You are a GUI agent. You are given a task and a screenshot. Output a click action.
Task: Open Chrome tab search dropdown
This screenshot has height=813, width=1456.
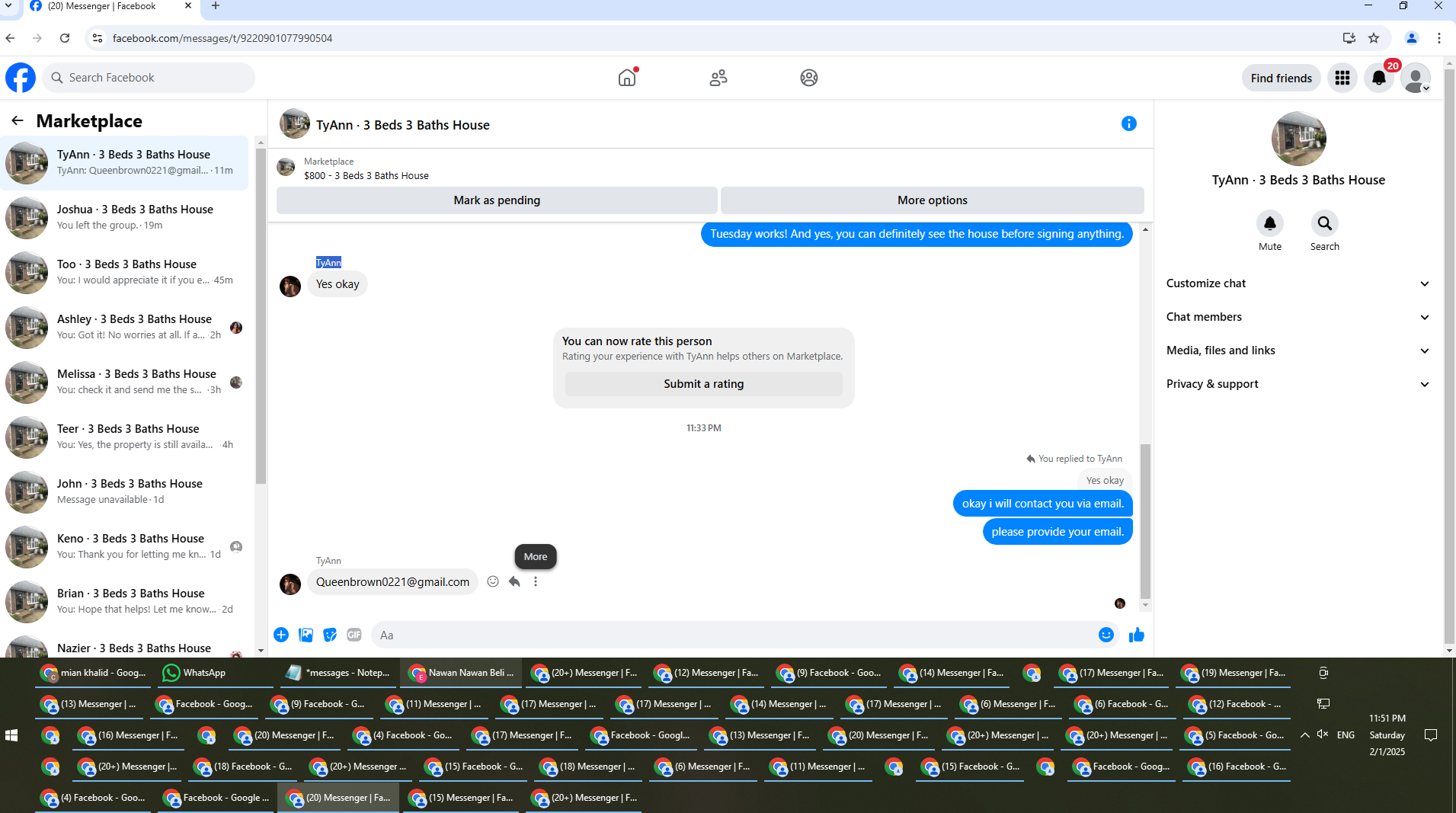coord(8,6)
